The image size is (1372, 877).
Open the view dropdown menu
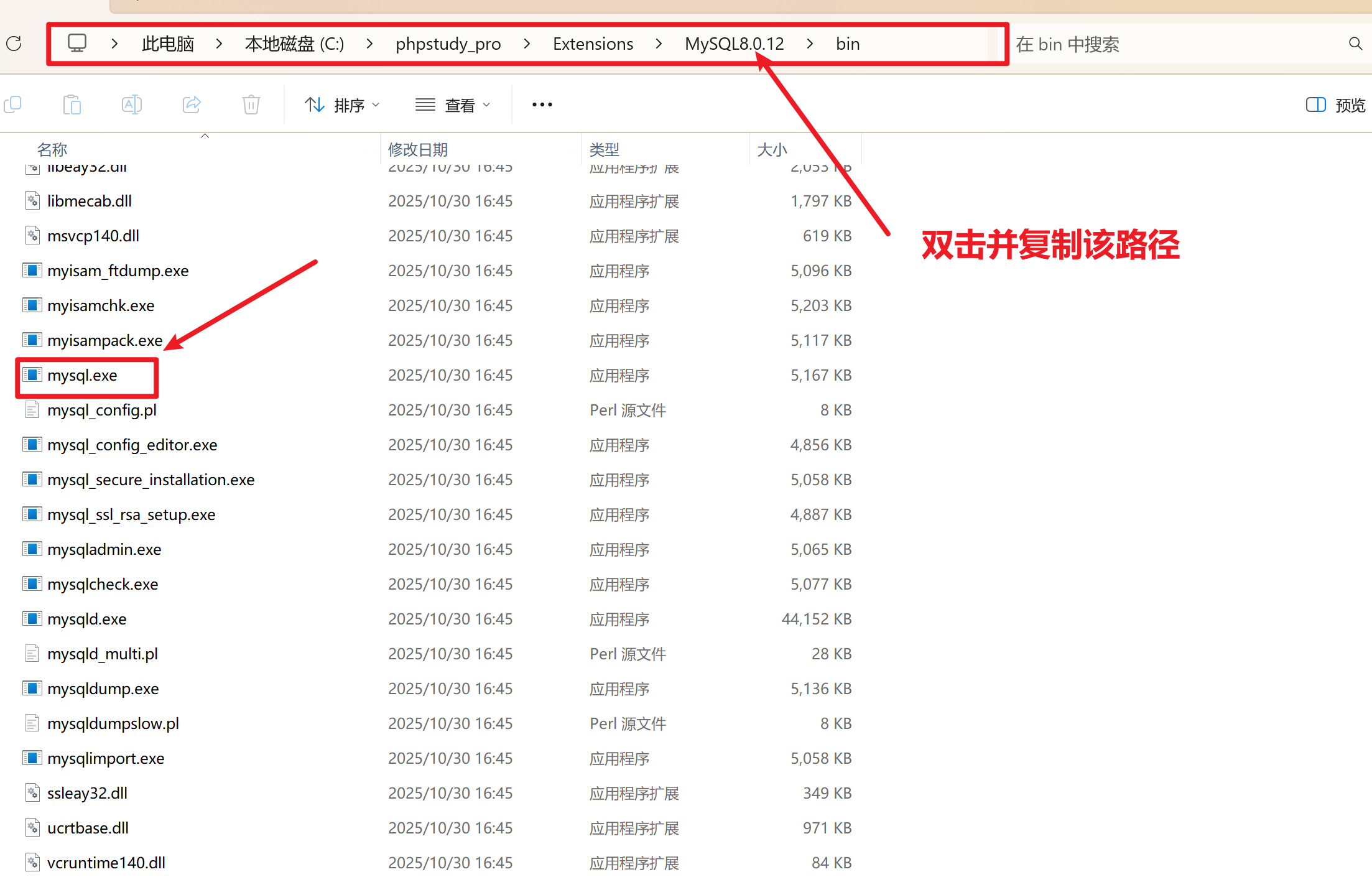tap(453, 104)
